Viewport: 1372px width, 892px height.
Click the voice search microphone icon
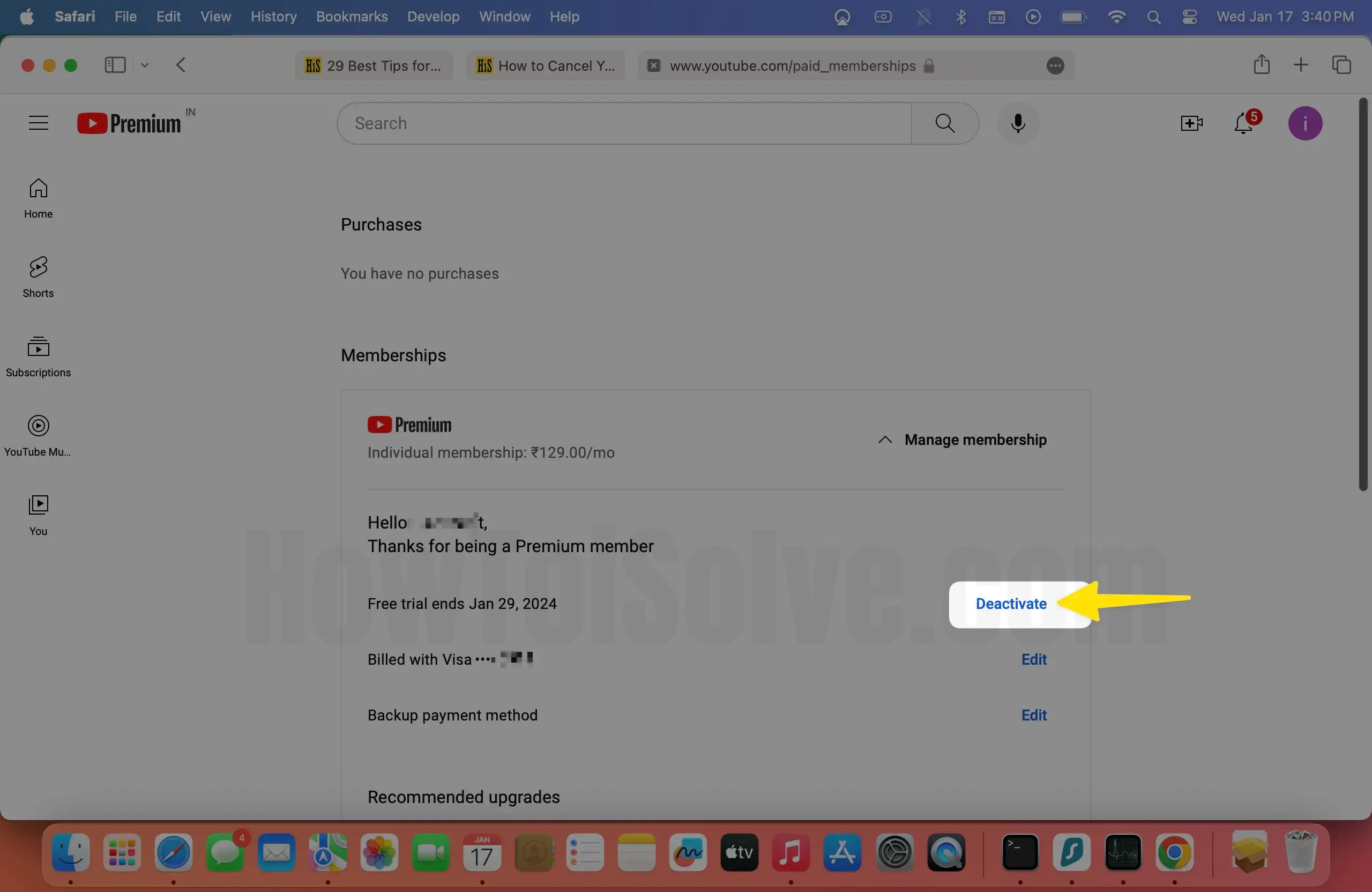tap(1017, 123)
